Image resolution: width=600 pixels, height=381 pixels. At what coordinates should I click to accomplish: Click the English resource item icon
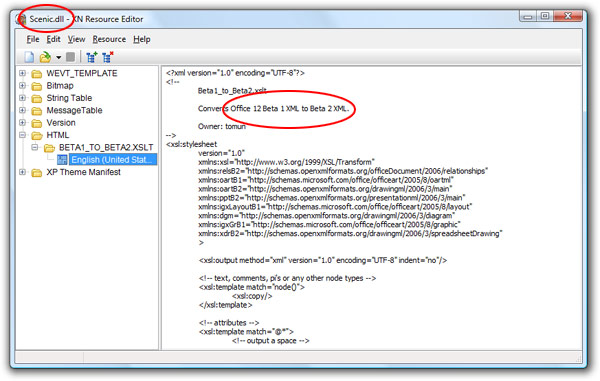62,160
